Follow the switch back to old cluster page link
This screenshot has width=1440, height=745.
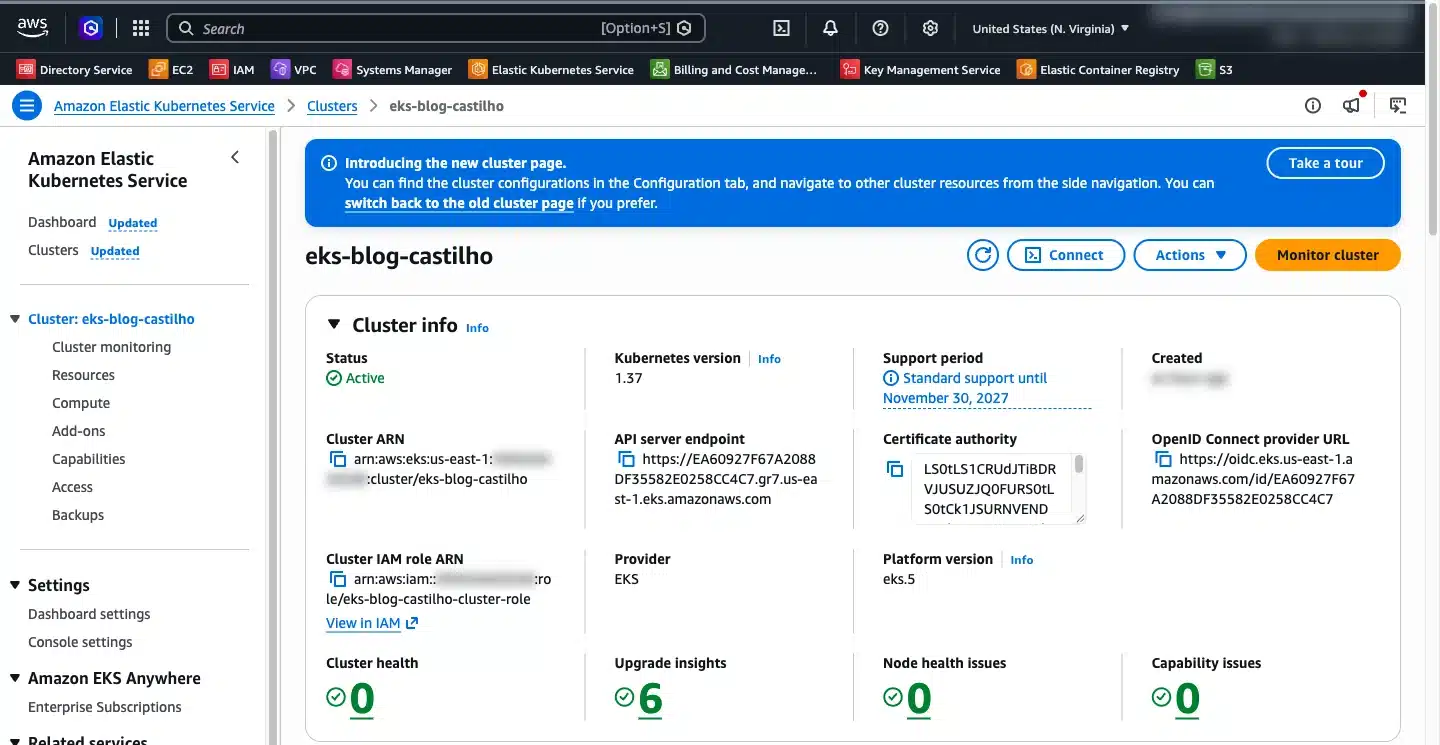[459, 203]
